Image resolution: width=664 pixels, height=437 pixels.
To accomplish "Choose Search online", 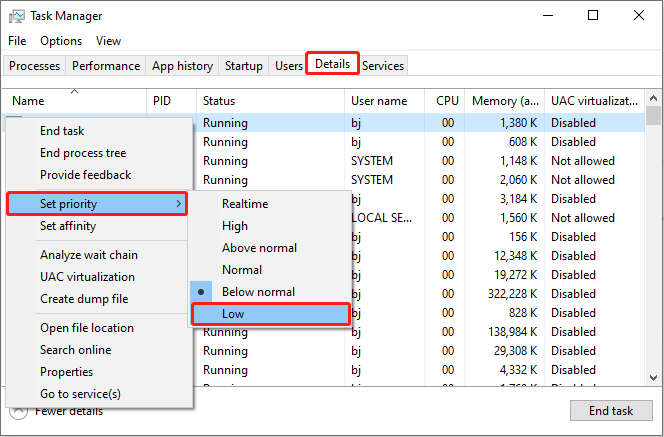I will click(x=100, y=350).
